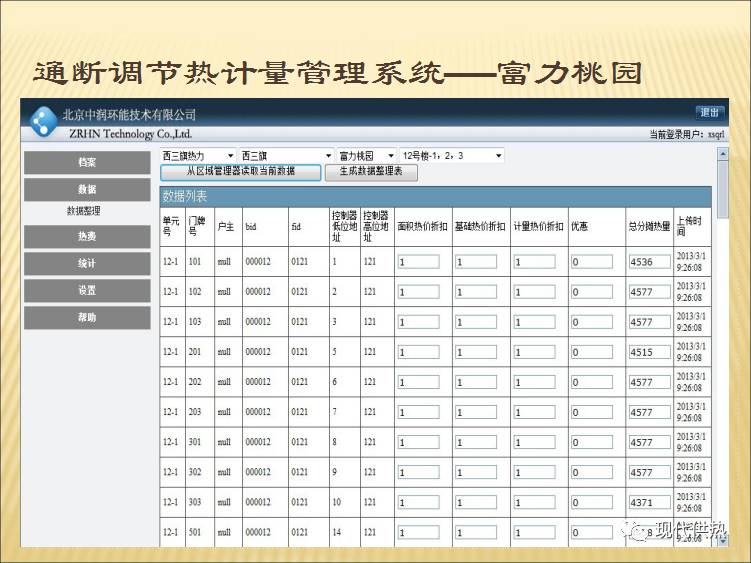Click 总分摊热量 field showing 4515
The height and width of the screenshot is (563, 751).
pos(649,352)
